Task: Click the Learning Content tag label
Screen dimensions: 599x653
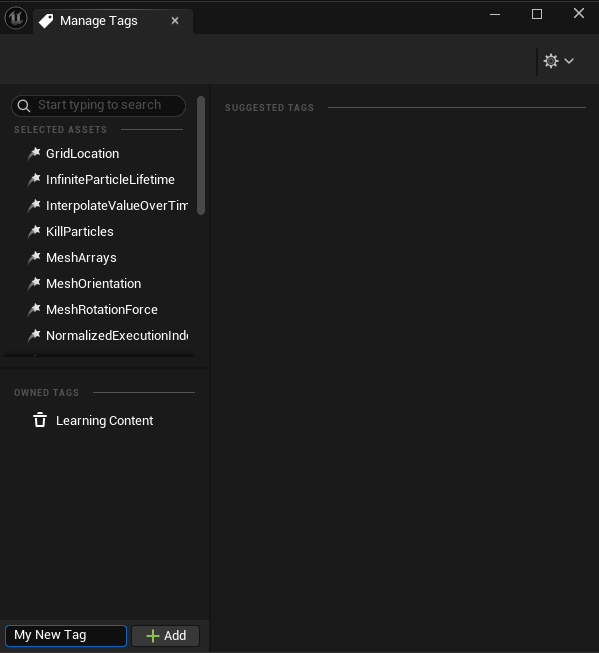Action: pos(105,421)
